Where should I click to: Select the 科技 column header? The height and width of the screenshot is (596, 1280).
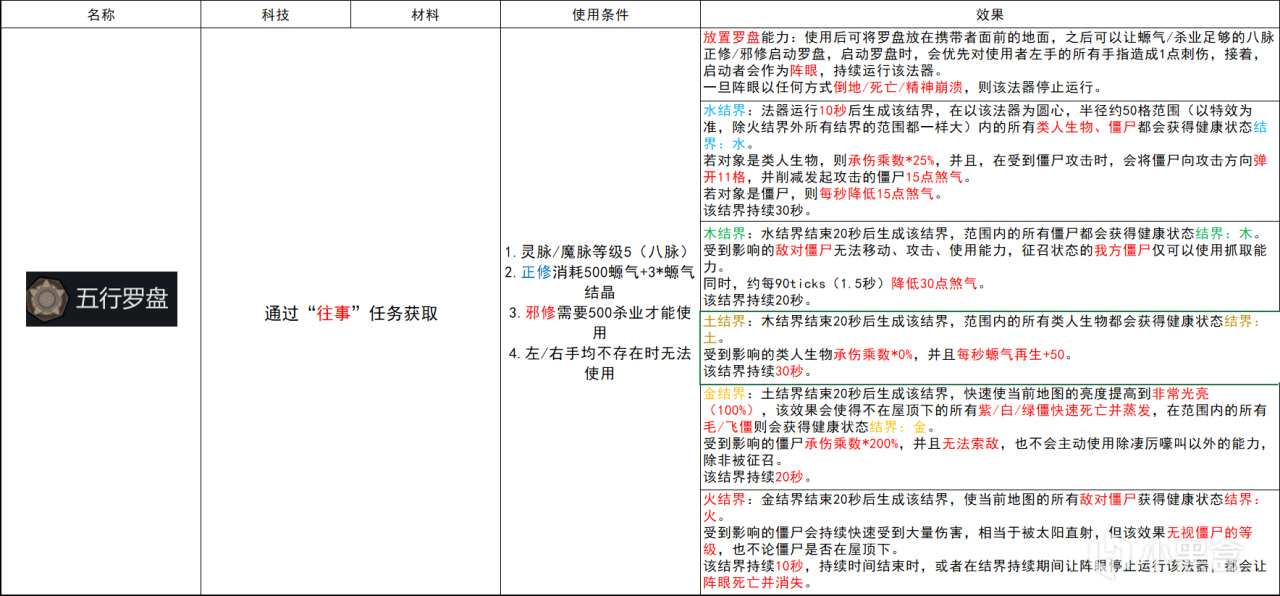click(x=275, y=14)
